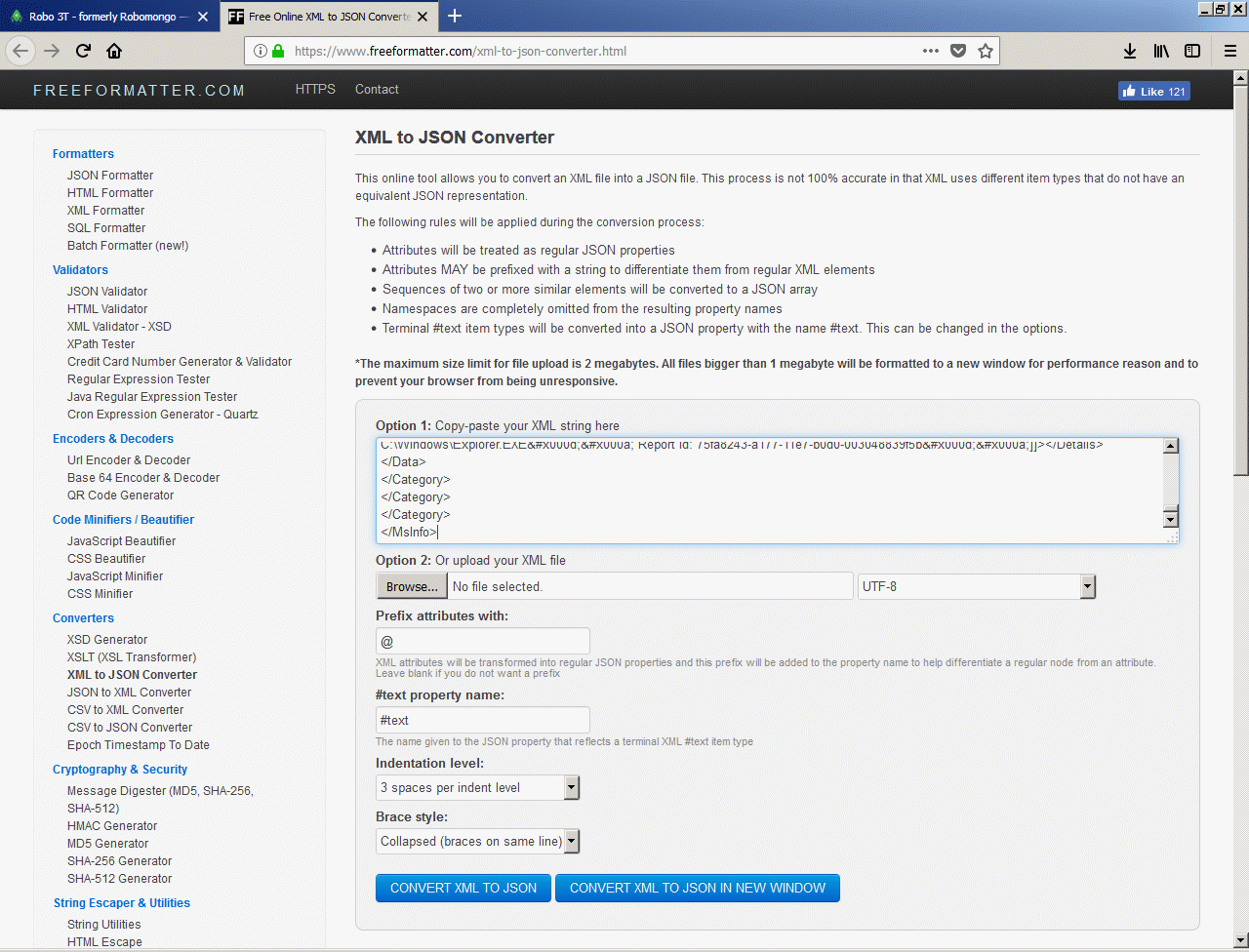Open the Indentation level dropdown

[478, 787]
